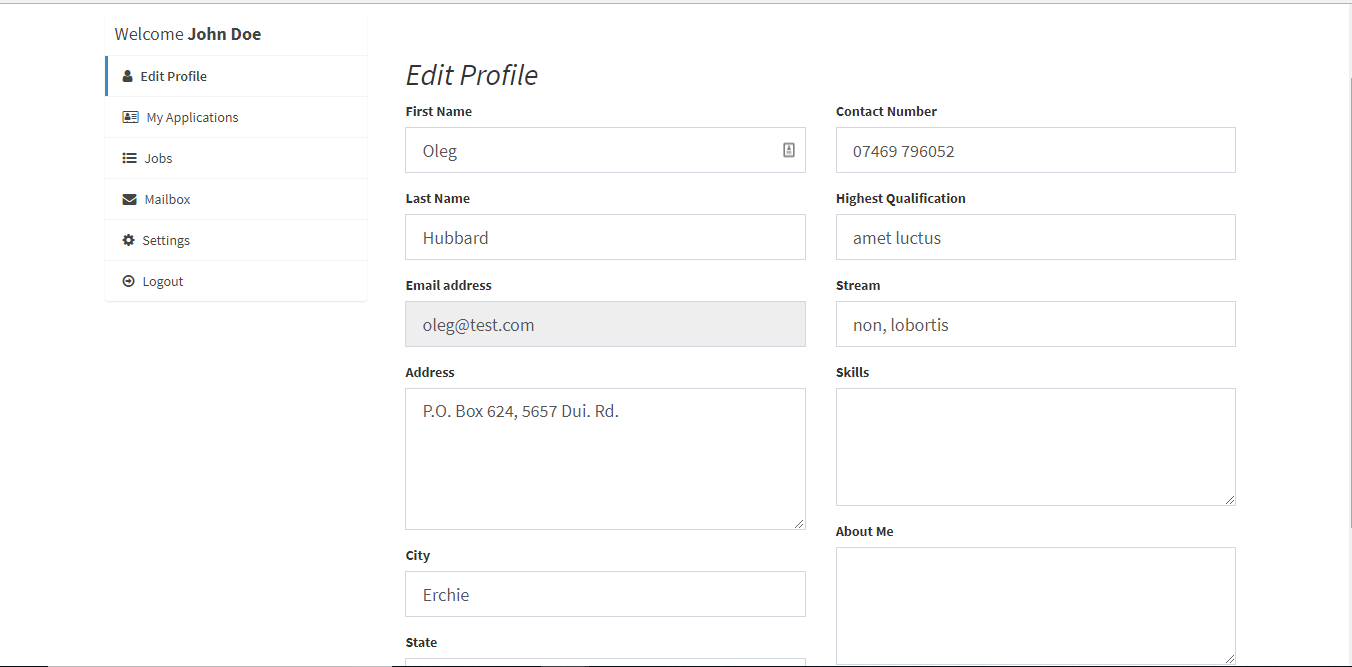
Task: Select the Highest Qualification field
Action: click(1035, 237)
